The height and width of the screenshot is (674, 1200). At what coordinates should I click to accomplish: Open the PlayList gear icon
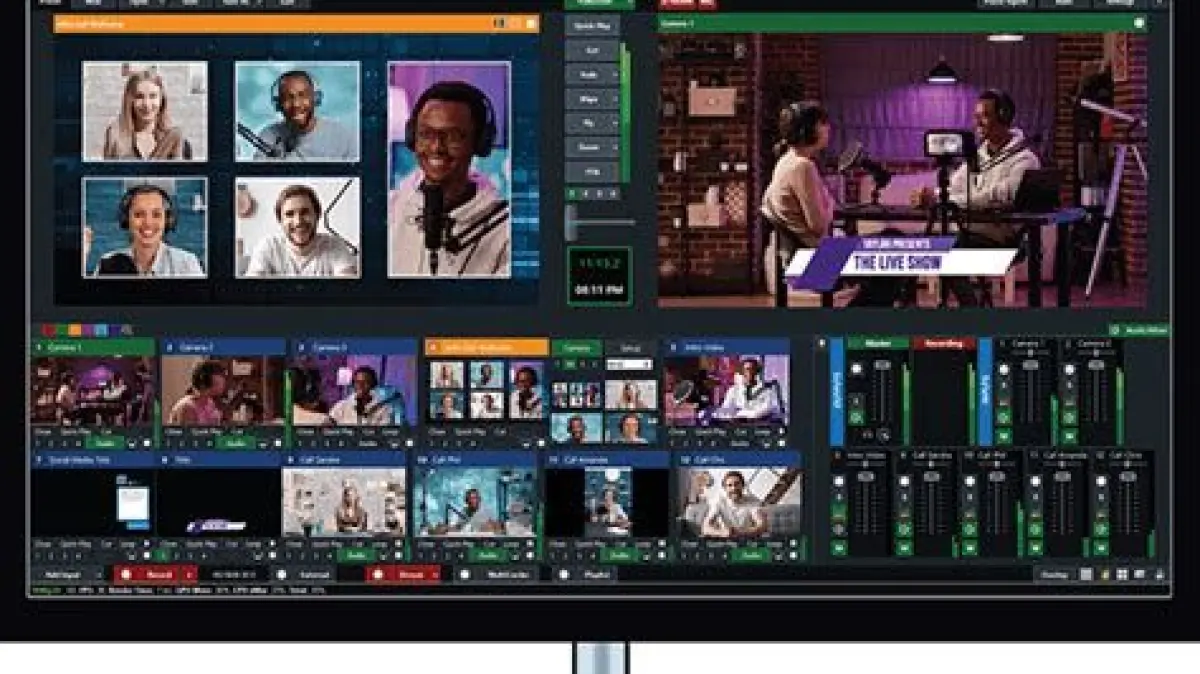[x=564, y=574]
